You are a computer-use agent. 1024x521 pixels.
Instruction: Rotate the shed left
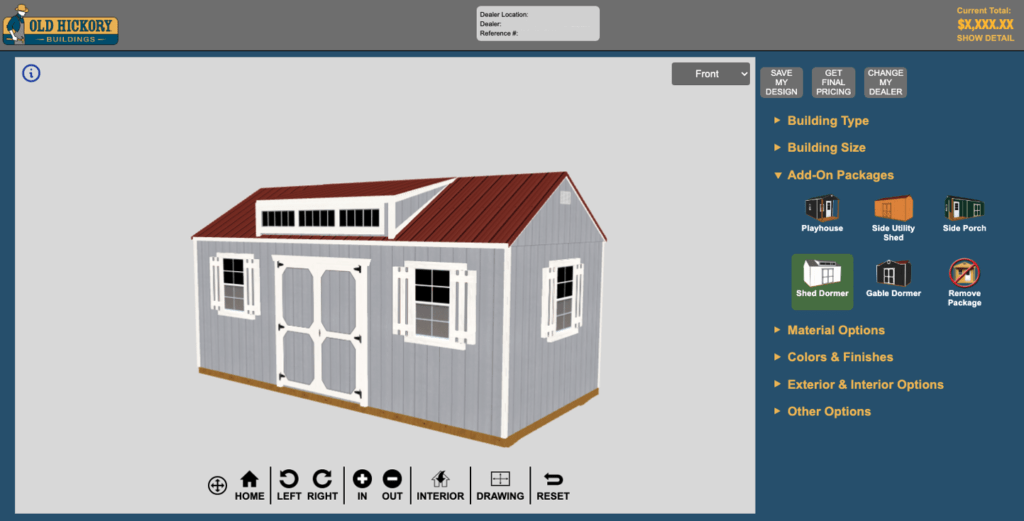pyautogui.click(x=289, y=485)
